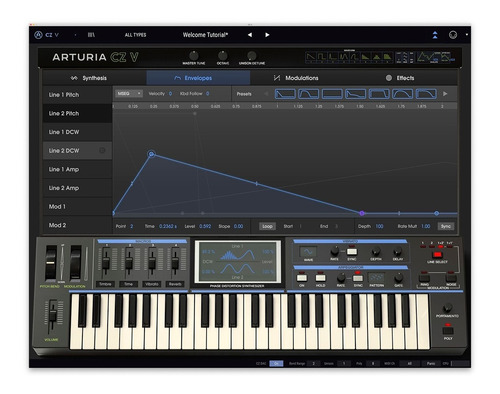Select the envelope peak point handle
The image size is (500, 394).
tap(151, 154)
